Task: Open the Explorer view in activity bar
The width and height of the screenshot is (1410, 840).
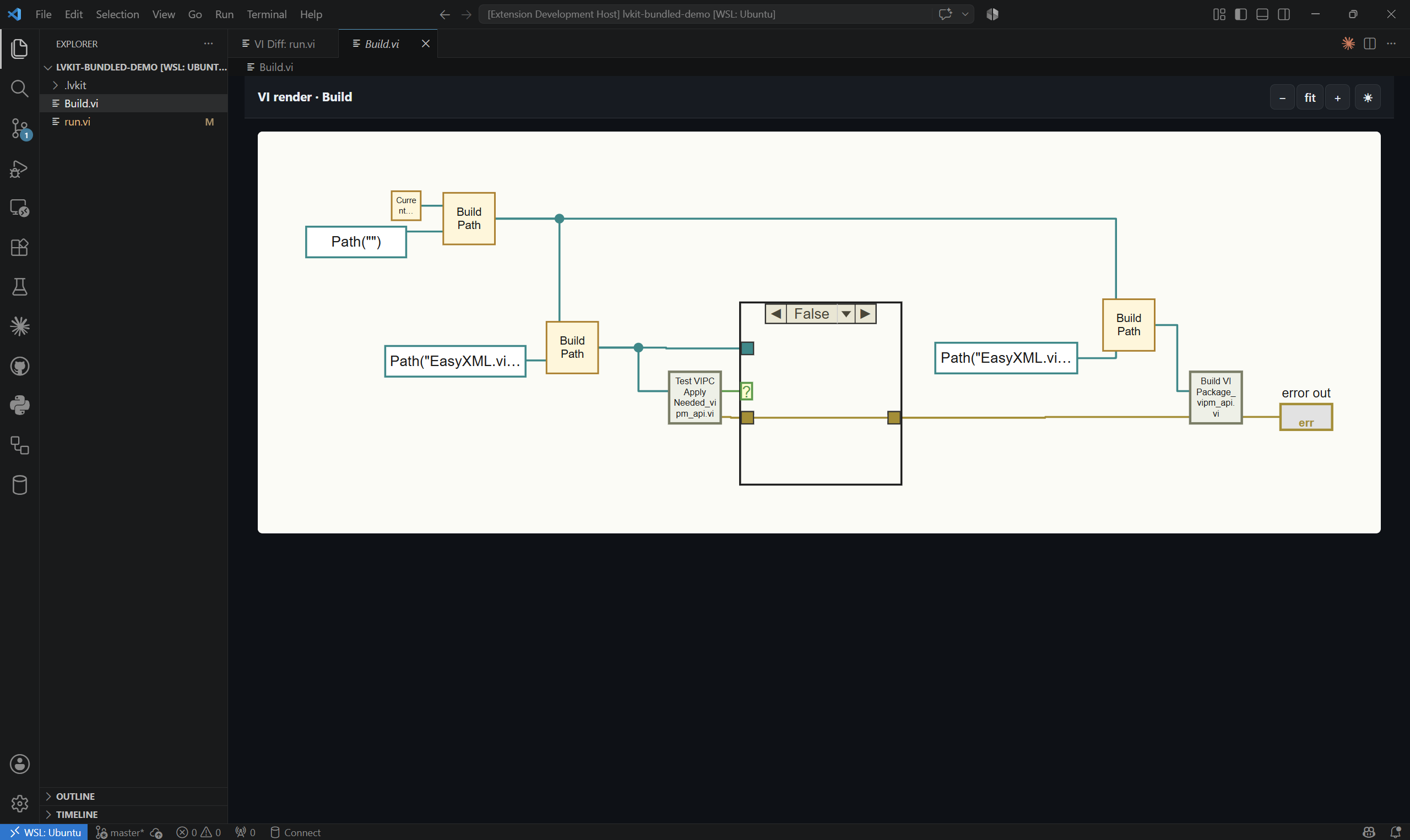Action: 19,48
